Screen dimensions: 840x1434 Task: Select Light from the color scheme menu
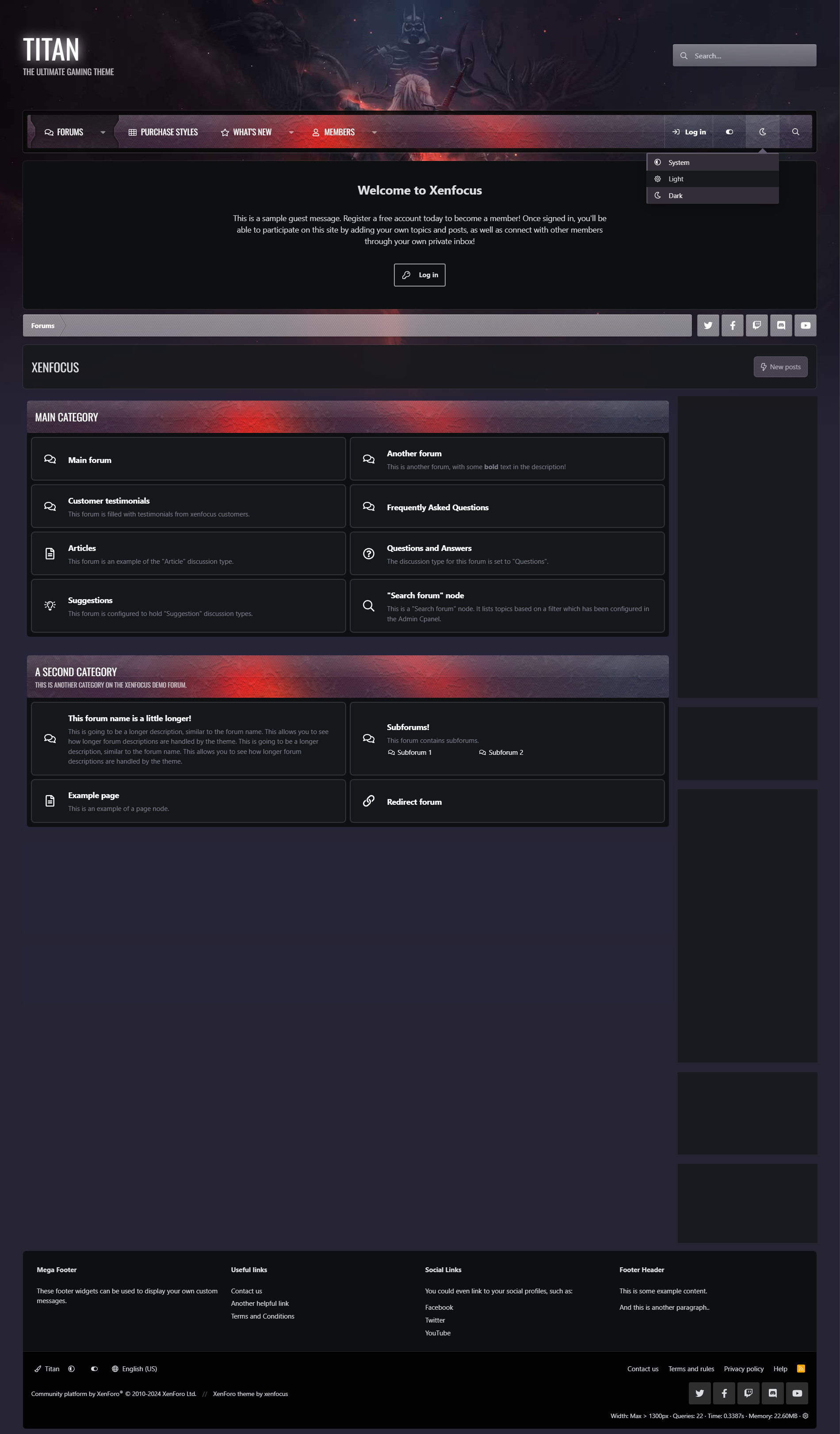tap(676, 179)
